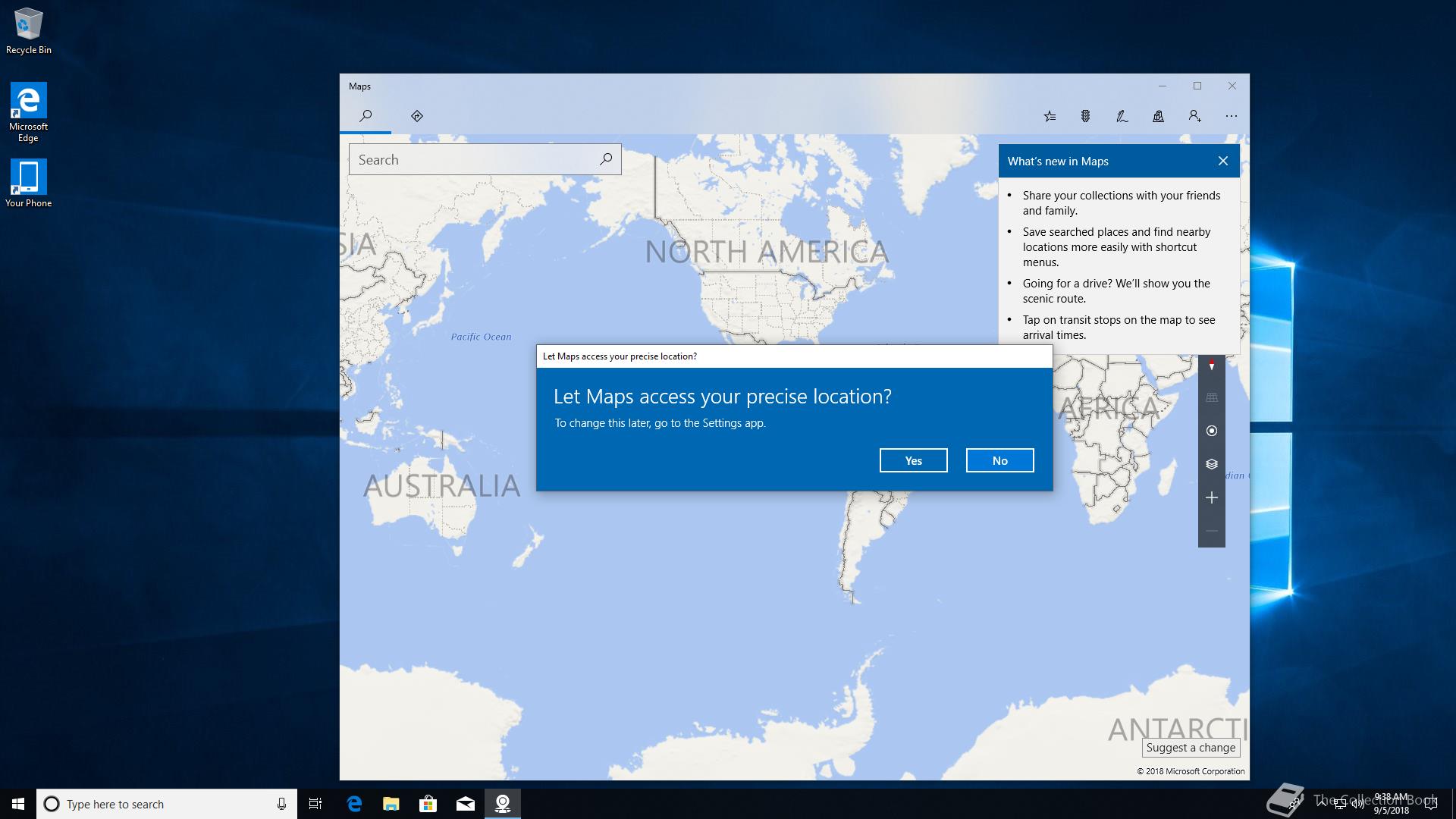Open the Recycle Bin desktop icon
Viewport: 1456px width, 819px height.
29,32
